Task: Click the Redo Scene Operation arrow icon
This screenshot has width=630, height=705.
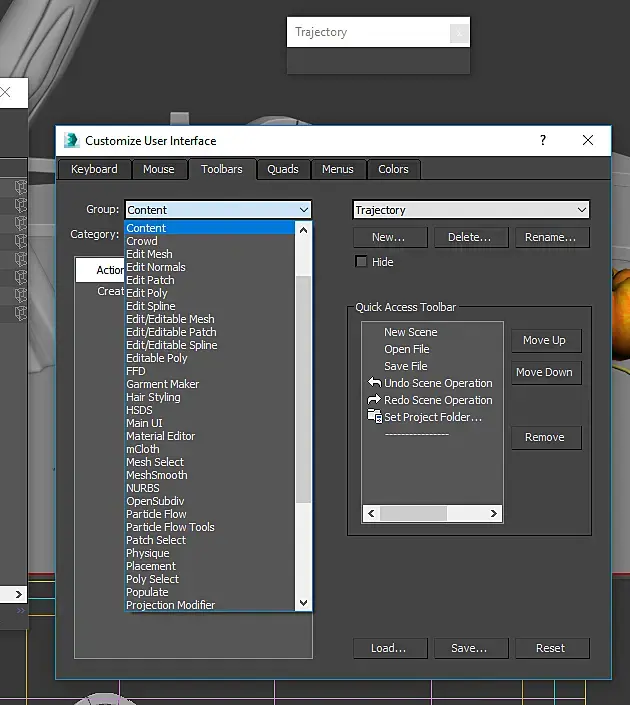Action: pyautogui.click(x=374, y=400)
